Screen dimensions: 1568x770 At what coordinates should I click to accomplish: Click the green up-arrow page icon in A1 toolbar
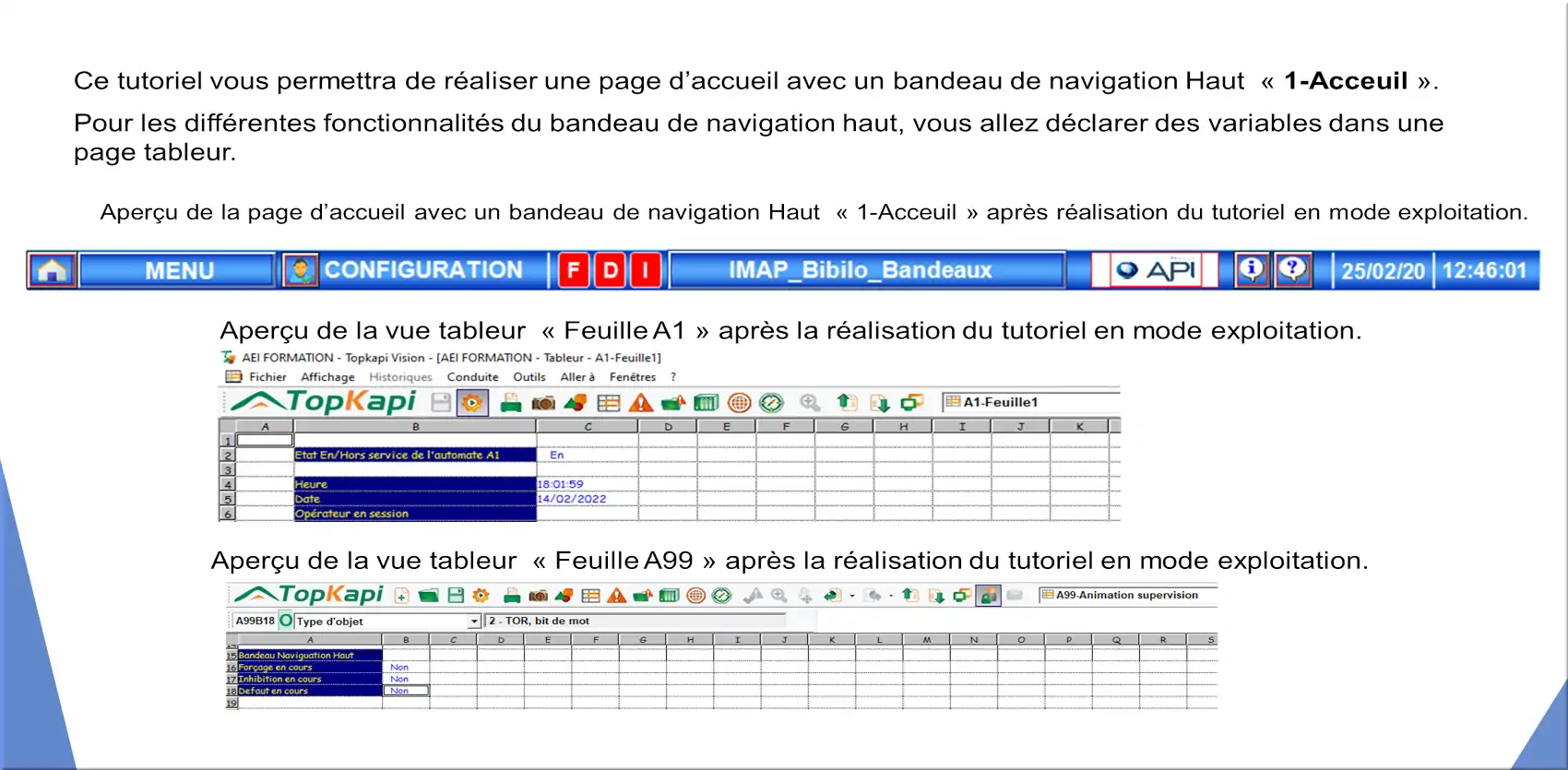pyautogui.click(x=847, y=402)
